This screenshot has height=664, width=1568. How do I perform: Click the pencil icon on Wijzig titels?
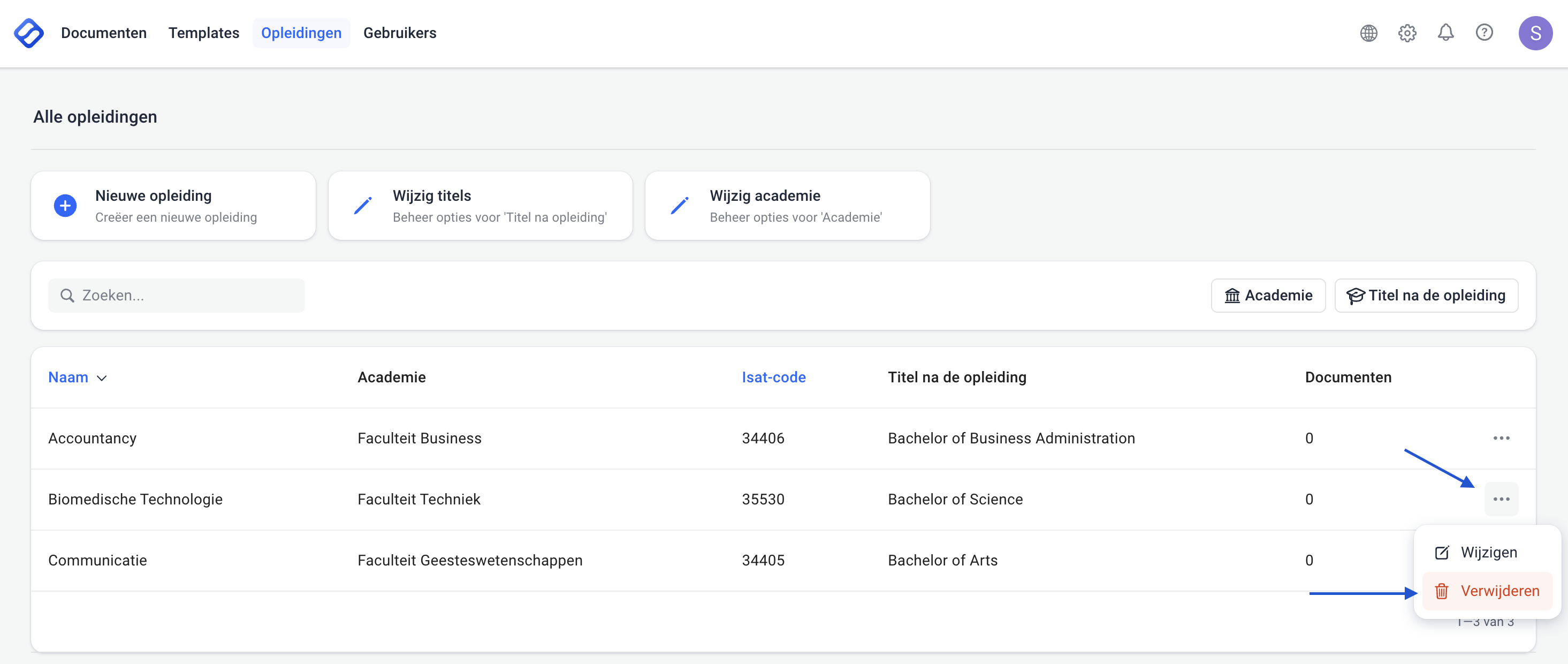tap(363, 206)
